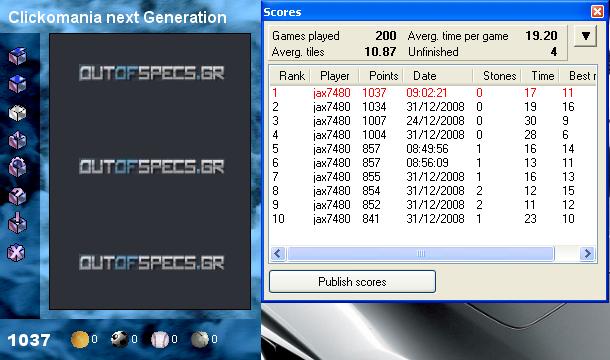Click the orange ball counter icon
610x360 pixels.
tap(80, 339)
